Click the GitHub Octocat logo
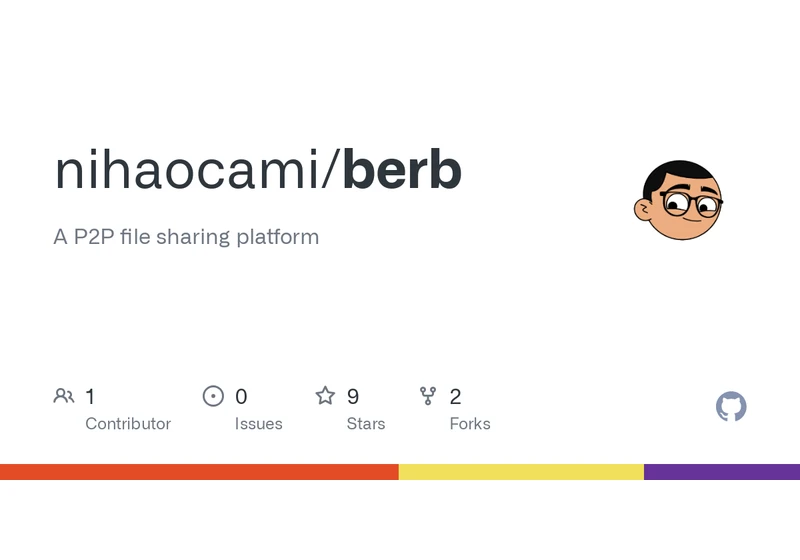 pos(731,406)
